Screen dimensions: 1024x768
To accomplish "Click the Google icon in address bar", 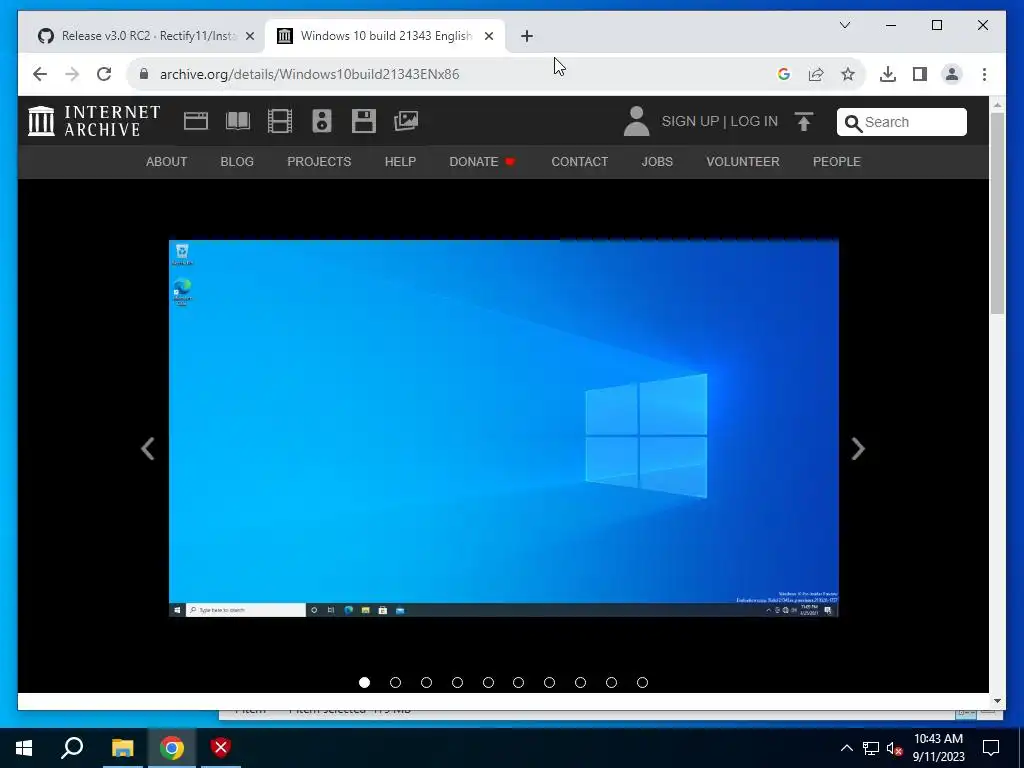I will click(x=784, y=74).
